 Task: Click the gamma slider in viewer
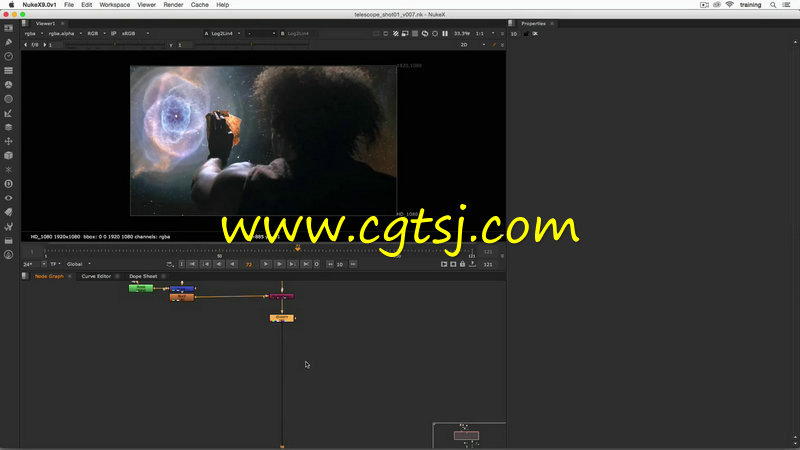252,45
